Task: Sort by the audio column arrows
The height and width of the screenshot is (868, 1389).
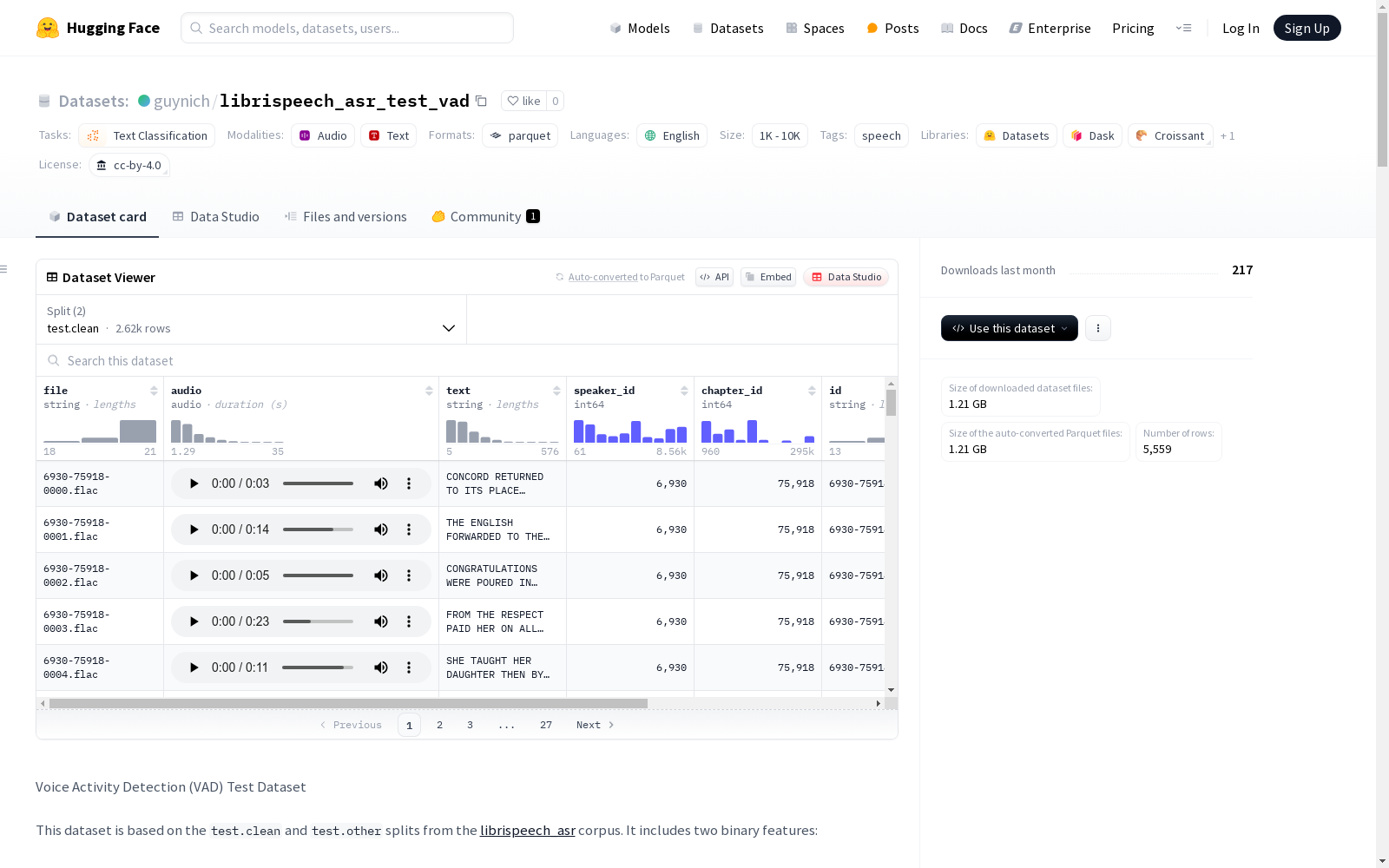Action: pos(429,391)
